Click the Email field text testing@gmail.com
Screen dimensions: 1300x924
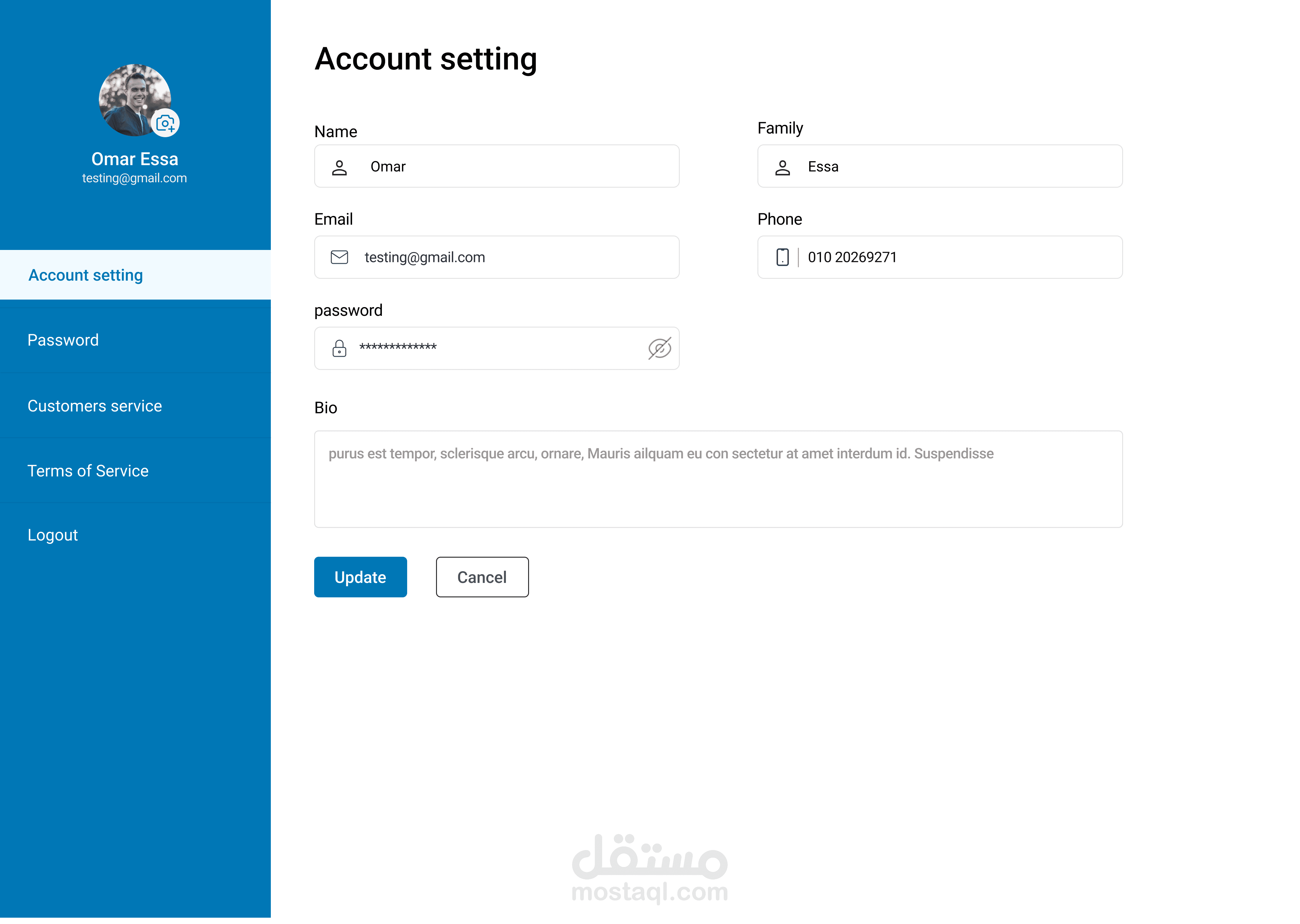pyautogui.click(x=425, y=258)
